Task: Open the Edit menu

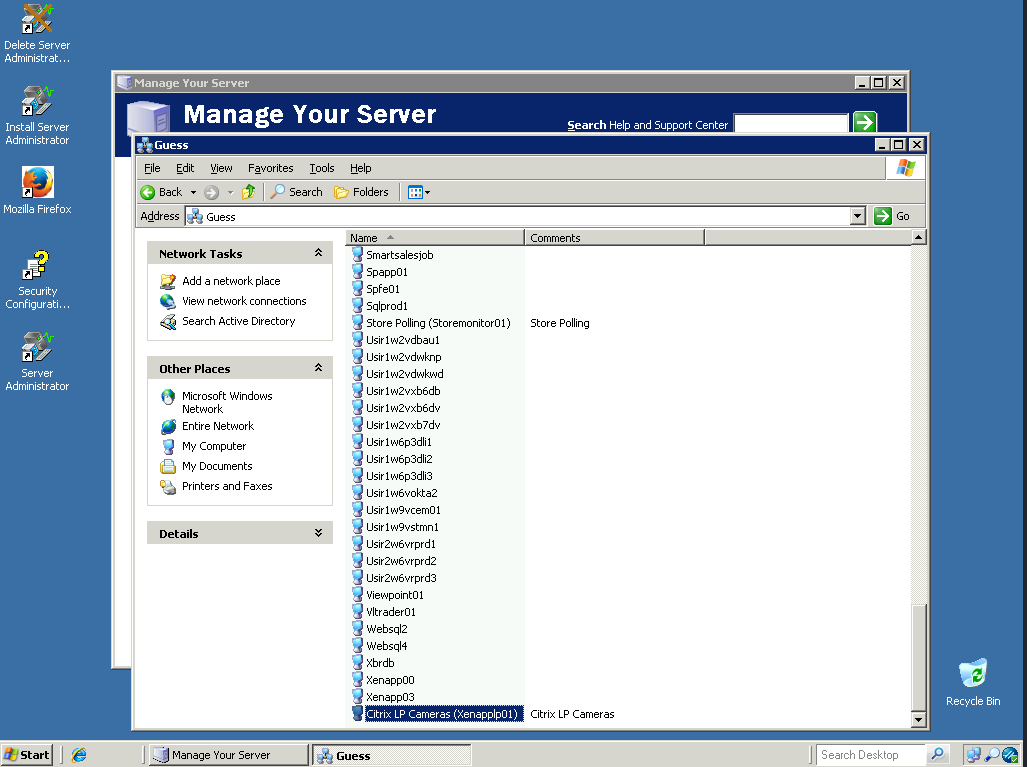Action: [185, 168]
